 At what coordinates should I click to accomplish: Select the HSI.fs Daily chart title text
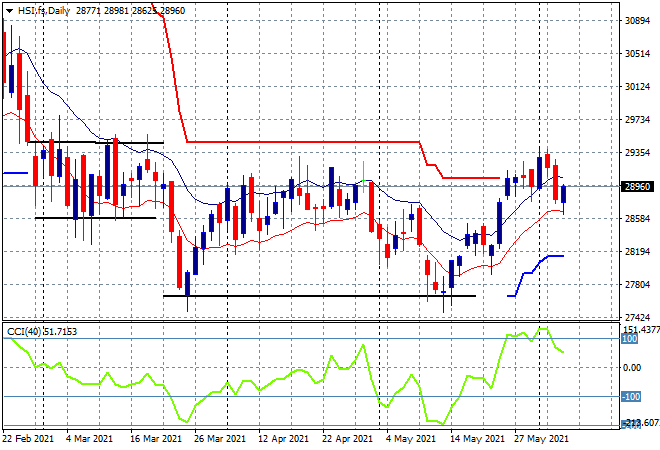44,11
